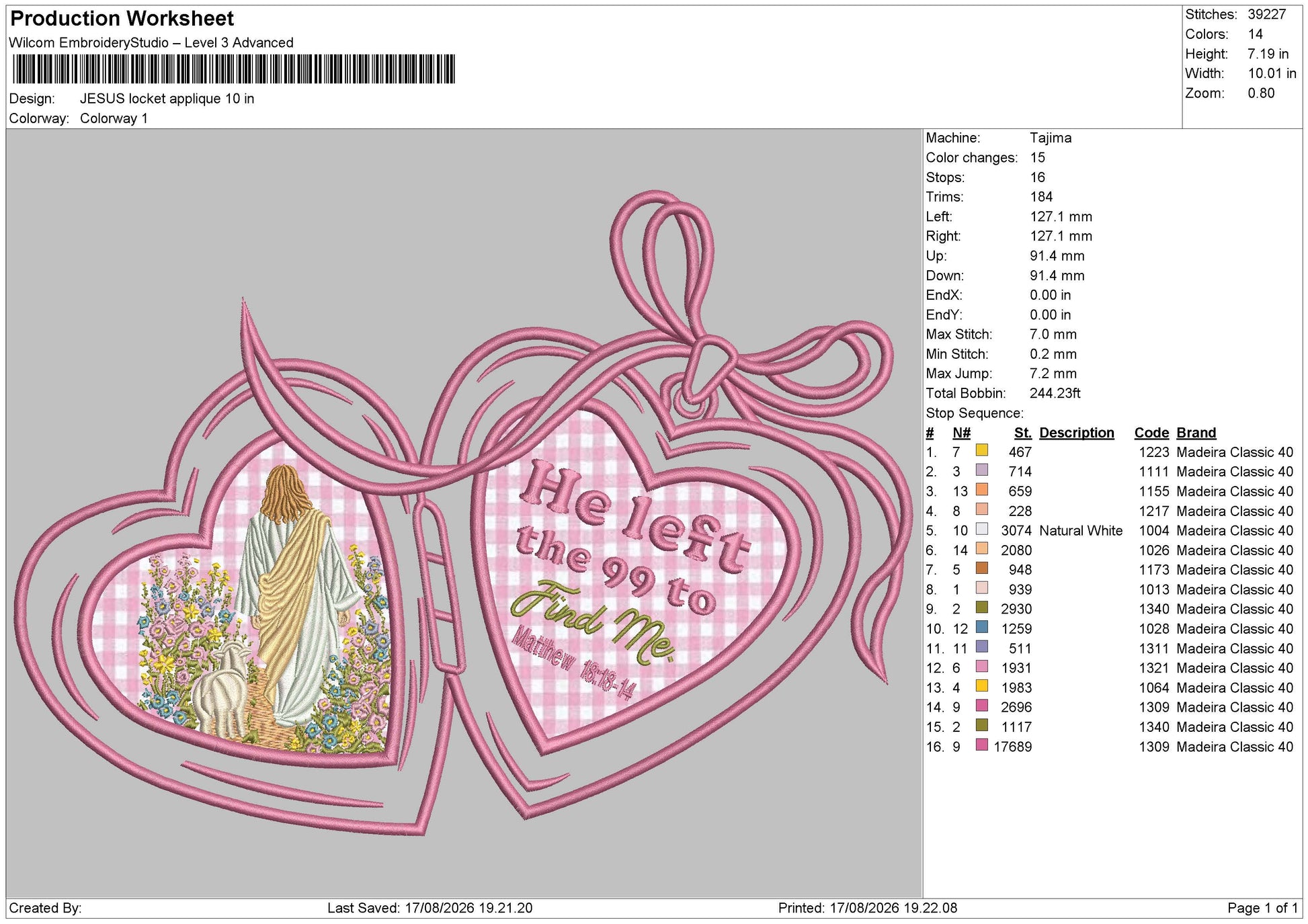Click the Colors value 14
The width and height of the screenshot is (1308, 924).
click(x=1255, y=34)
